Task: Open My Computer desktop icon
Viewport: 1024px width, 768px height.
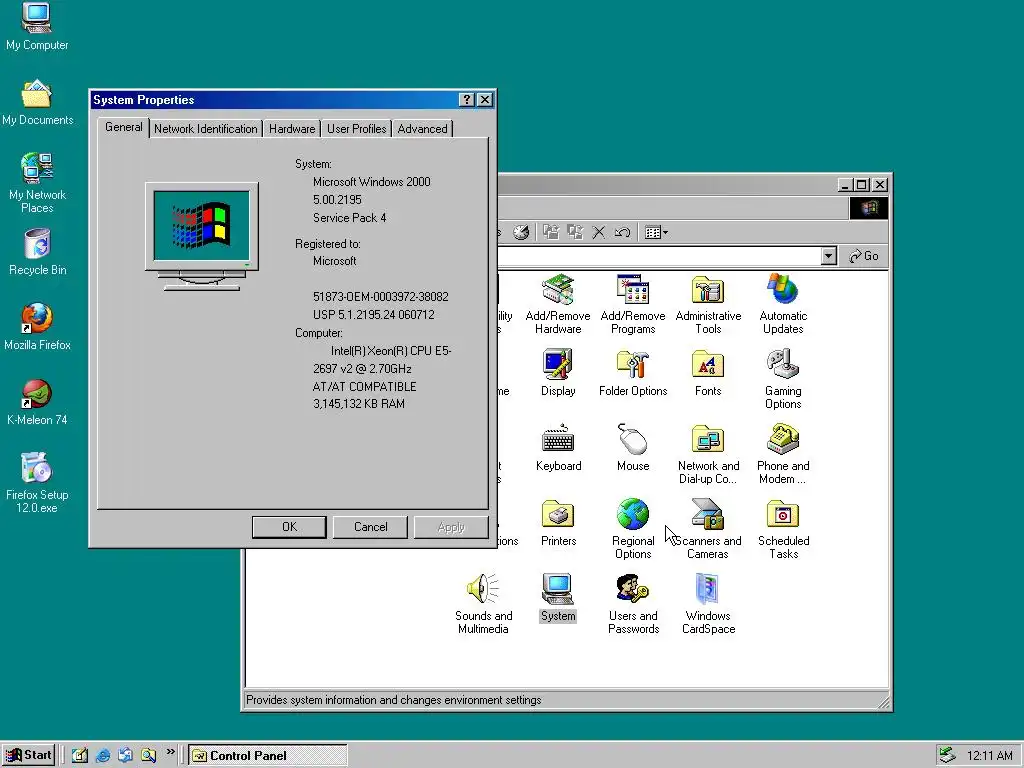Action: point(37,27)
